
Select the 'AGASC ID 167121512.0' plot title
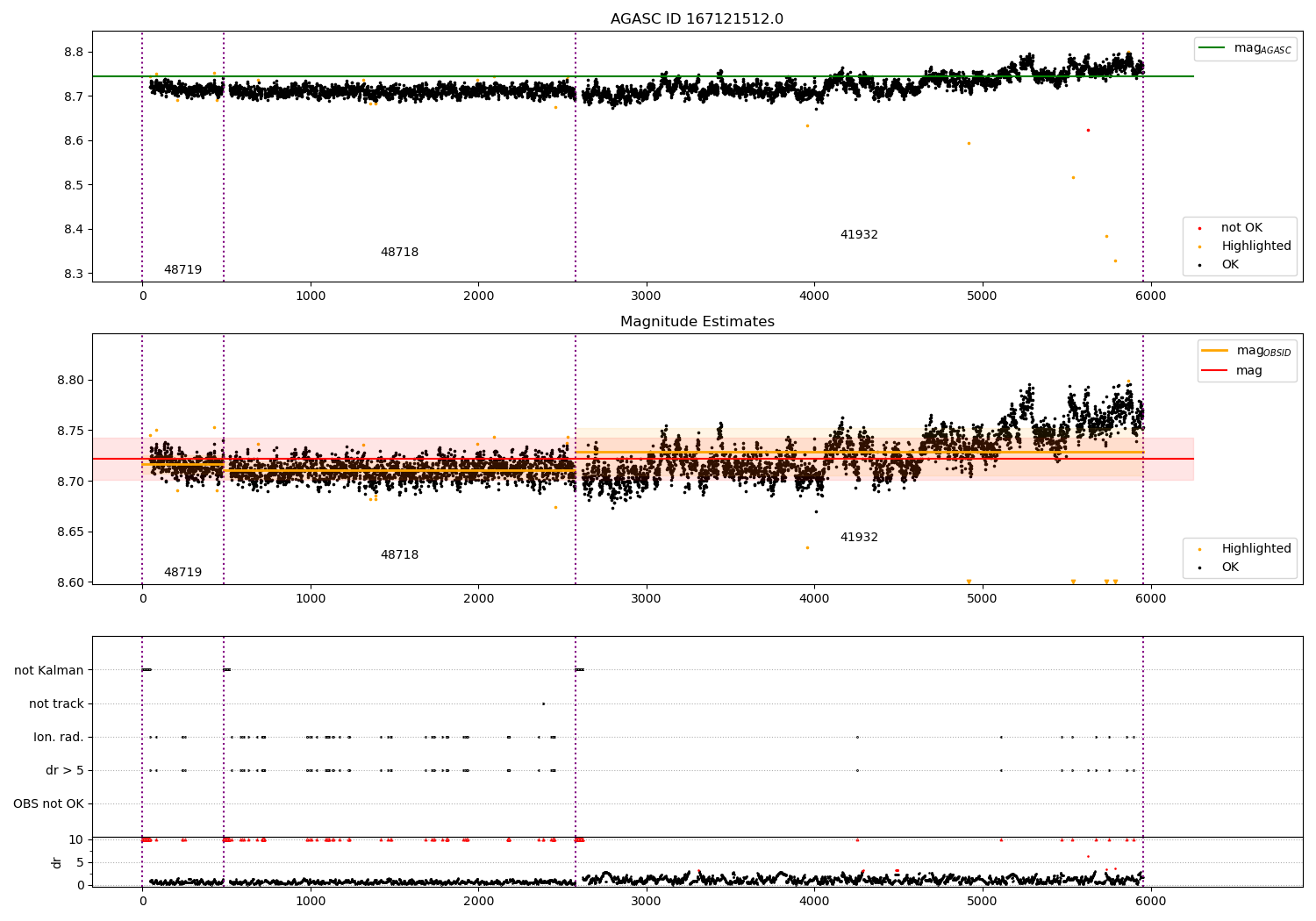pyautogui.click(x=697, y=19)
